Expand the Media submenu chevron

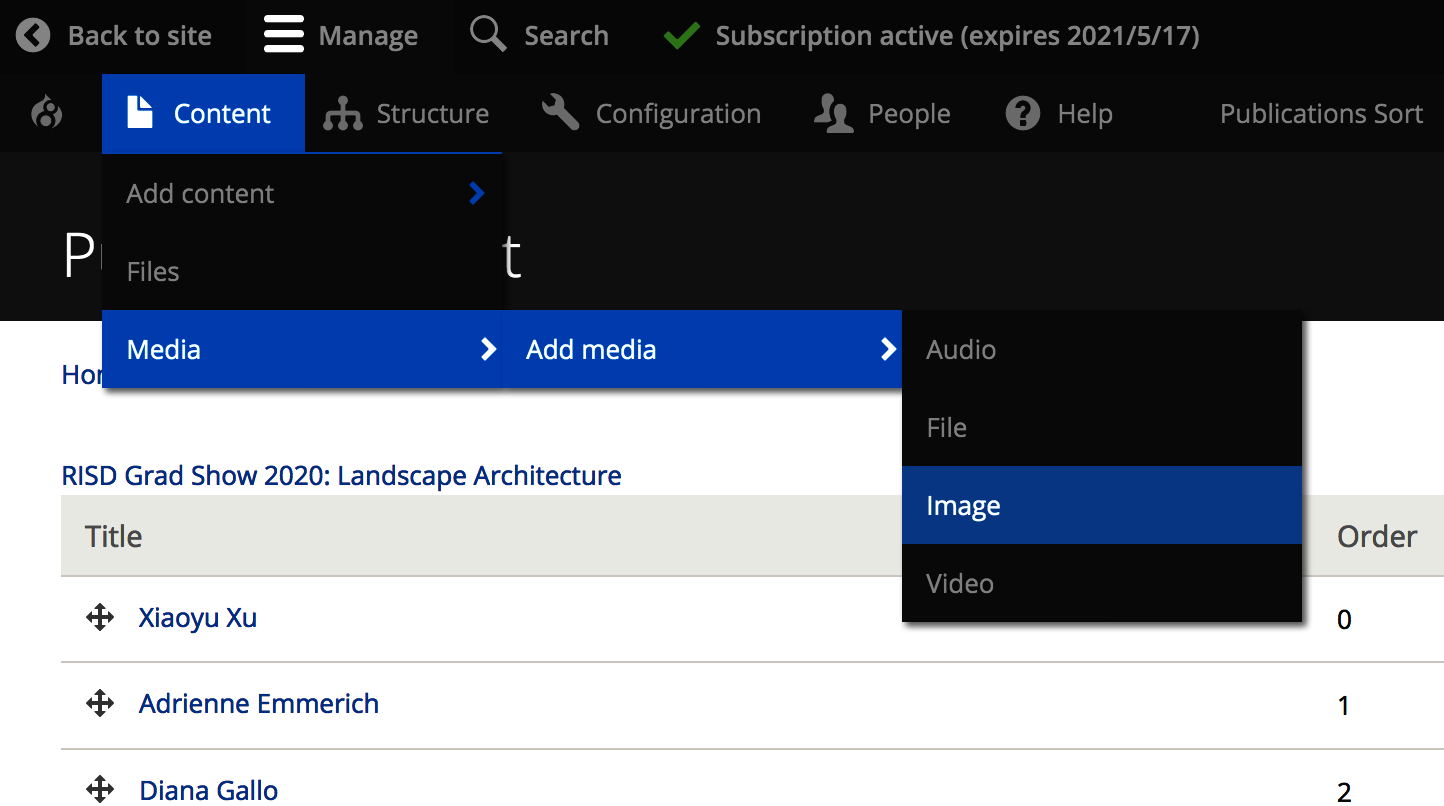[488, 349]
